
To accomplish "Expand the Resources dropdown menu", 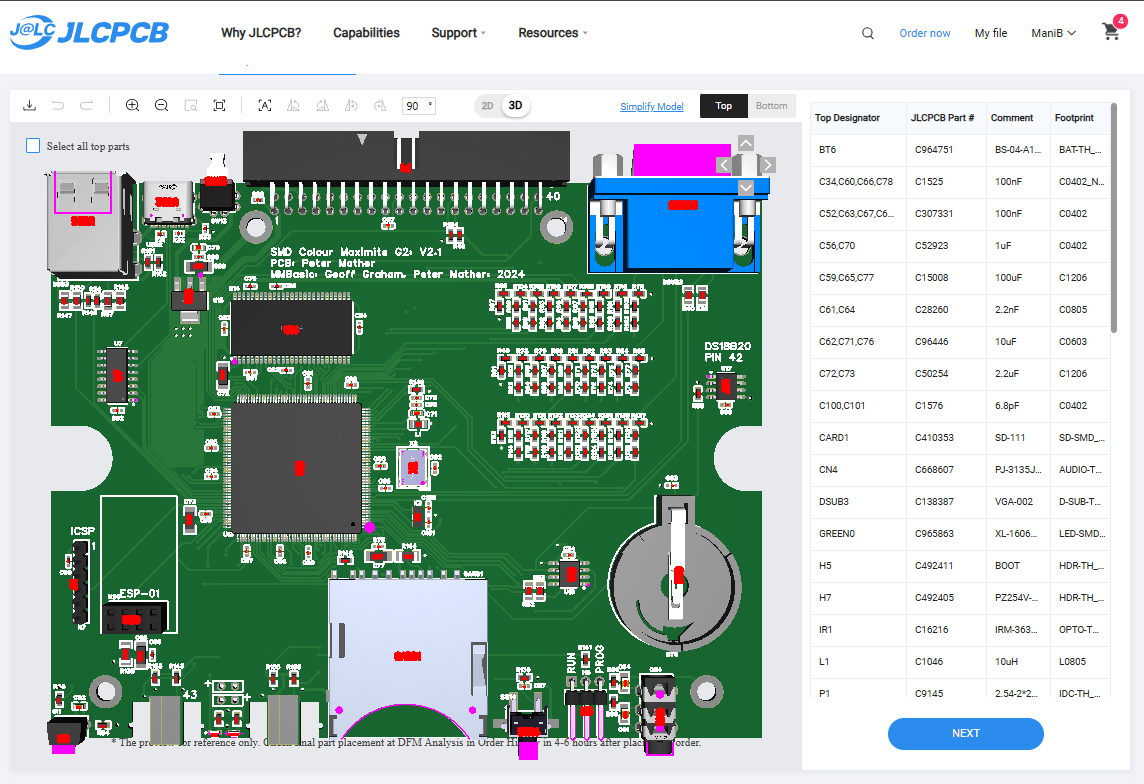I will point(552,33).
